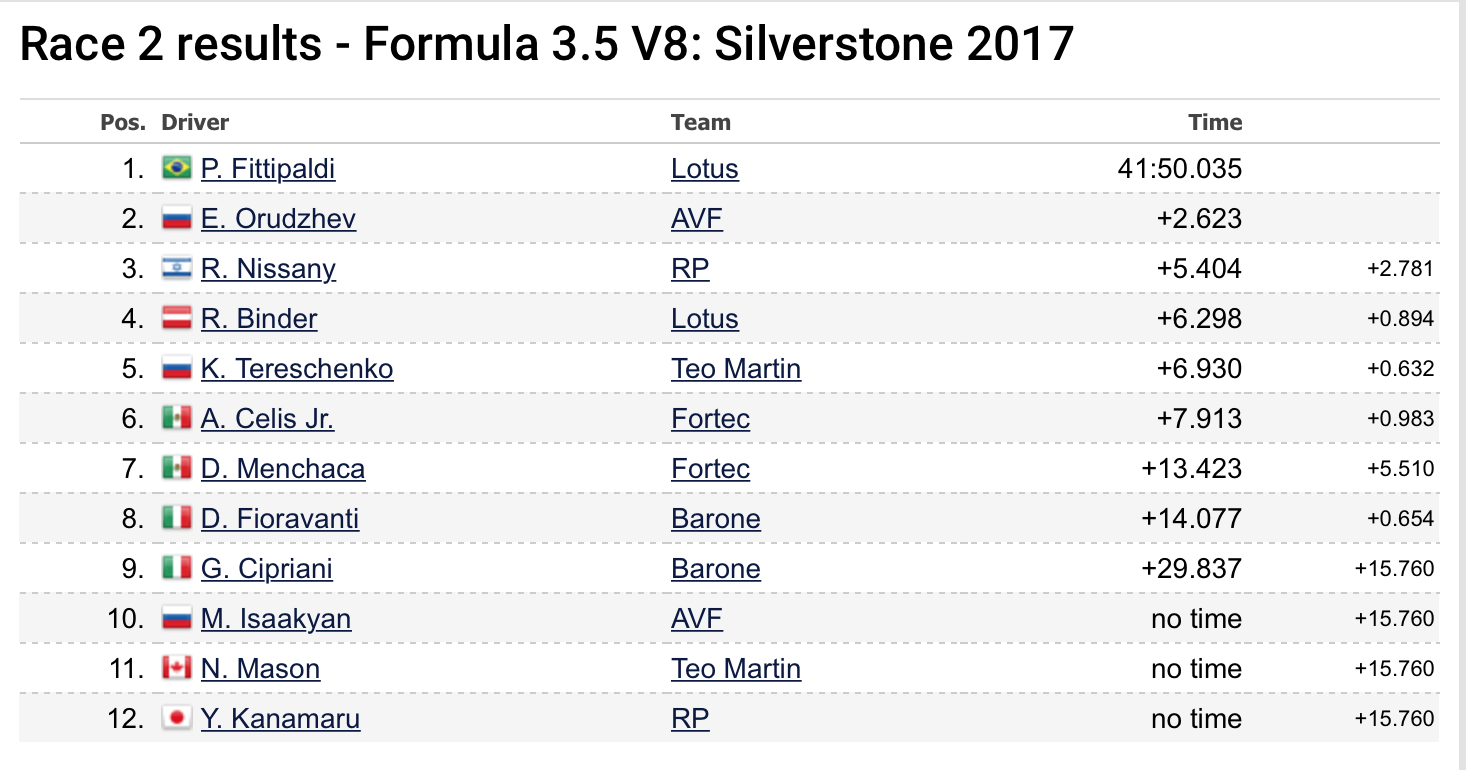
Task: Open Teo Martin team link in Tereschenko row
Action: pos(736,369)
